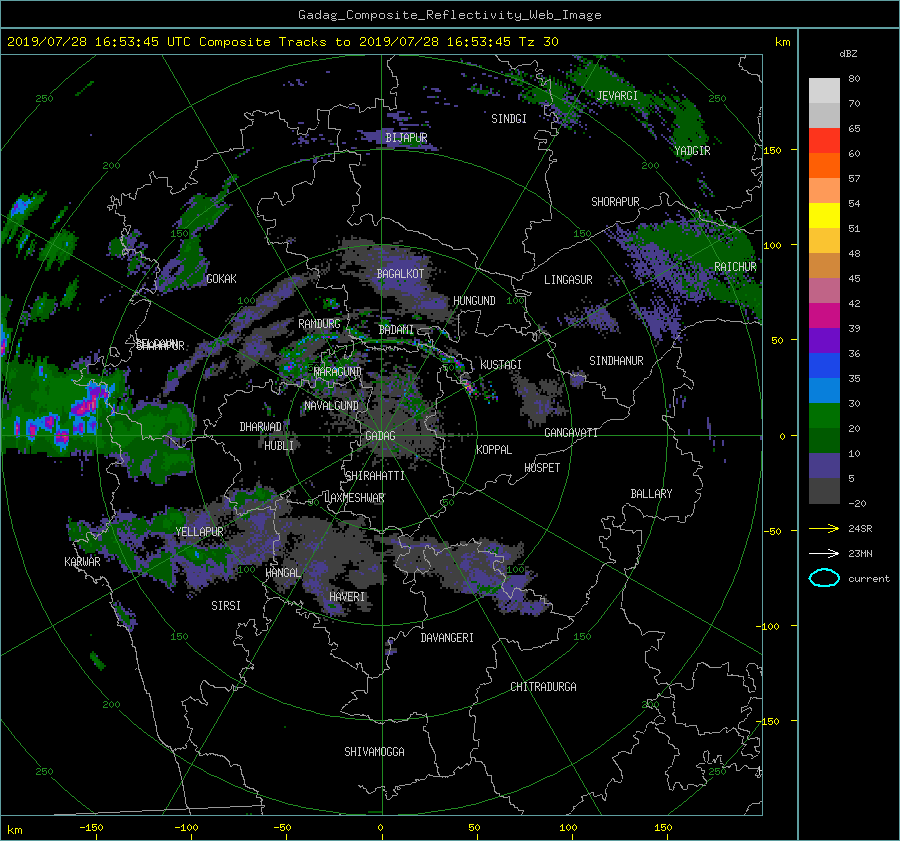The image size is (900, 841).
Task: Click the HAVERI city label
Action: point(347,597)
